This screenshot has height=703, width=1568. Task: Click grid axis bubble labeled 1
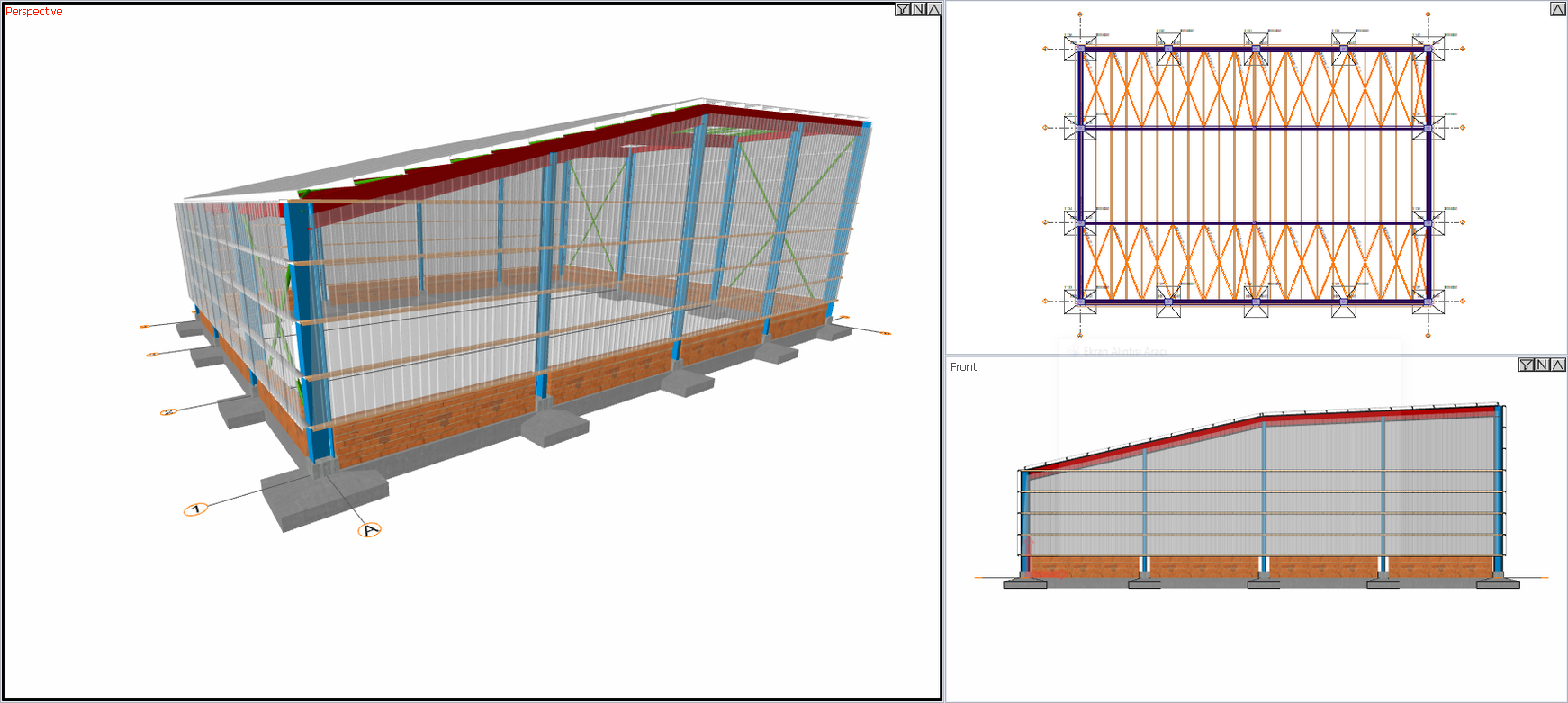click(x=195, y=509)
